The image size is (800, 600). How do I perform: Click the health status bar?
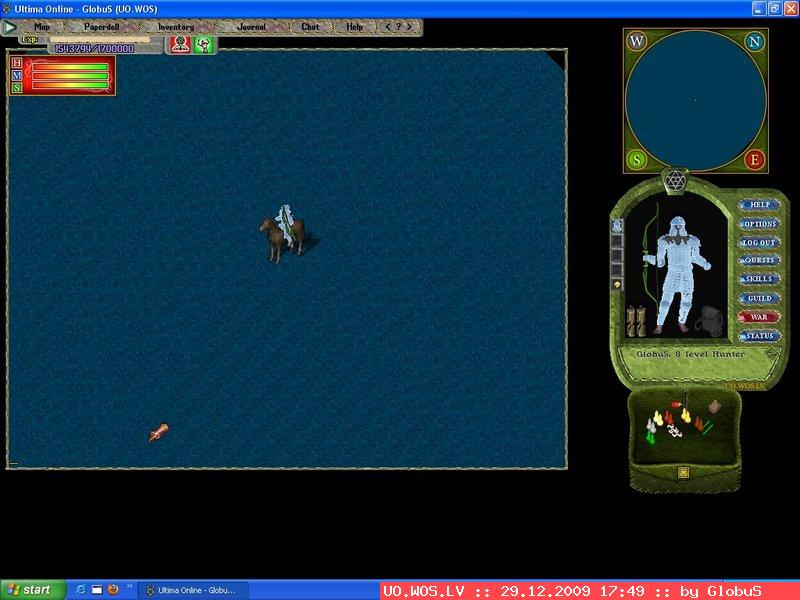point(70,67)
